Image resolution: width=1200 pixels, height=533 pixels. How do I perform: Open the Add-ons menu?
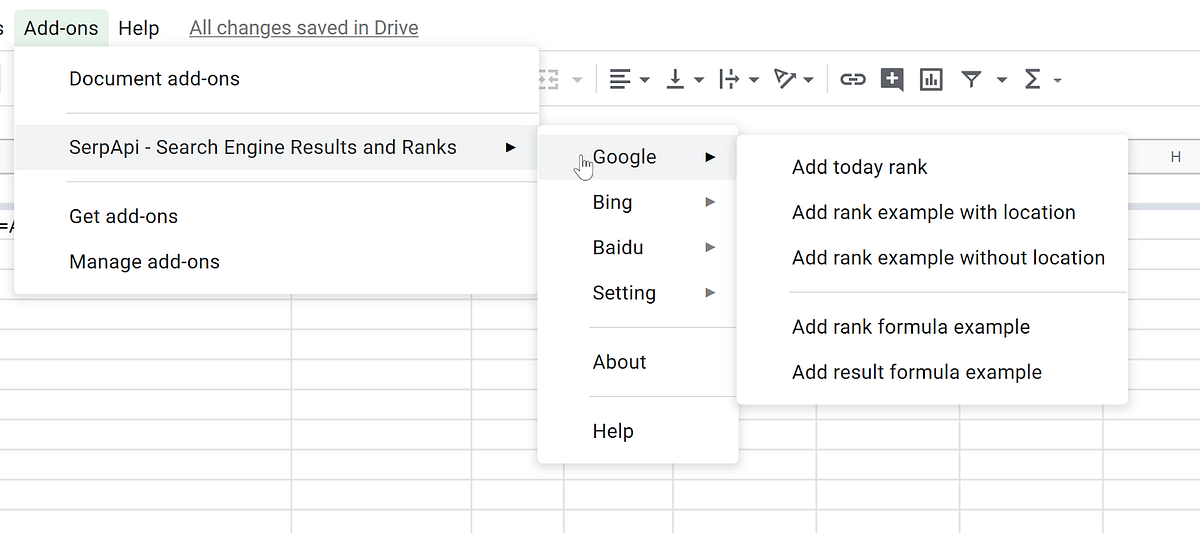pyautogui.click(x=61, y=28)
